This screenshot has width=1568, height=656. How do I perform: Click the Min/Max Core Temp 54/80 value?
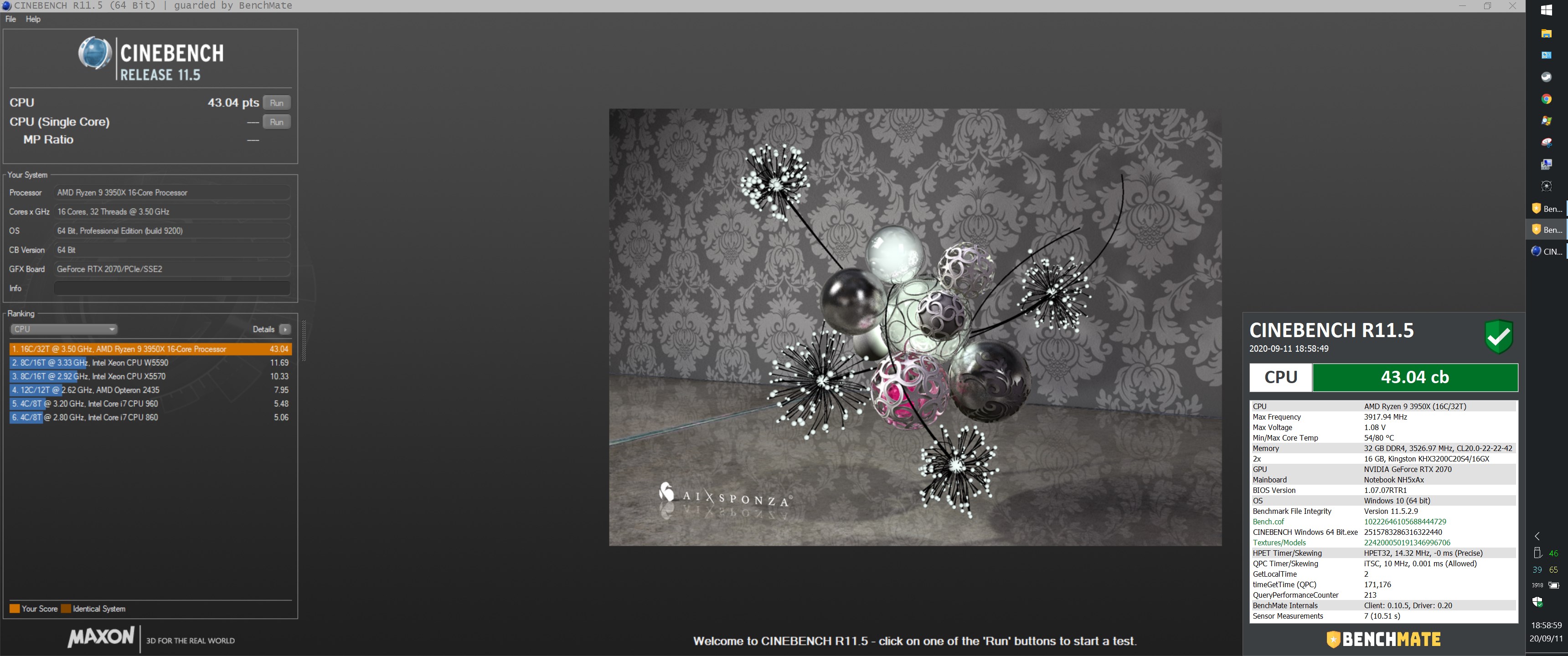1379,437
